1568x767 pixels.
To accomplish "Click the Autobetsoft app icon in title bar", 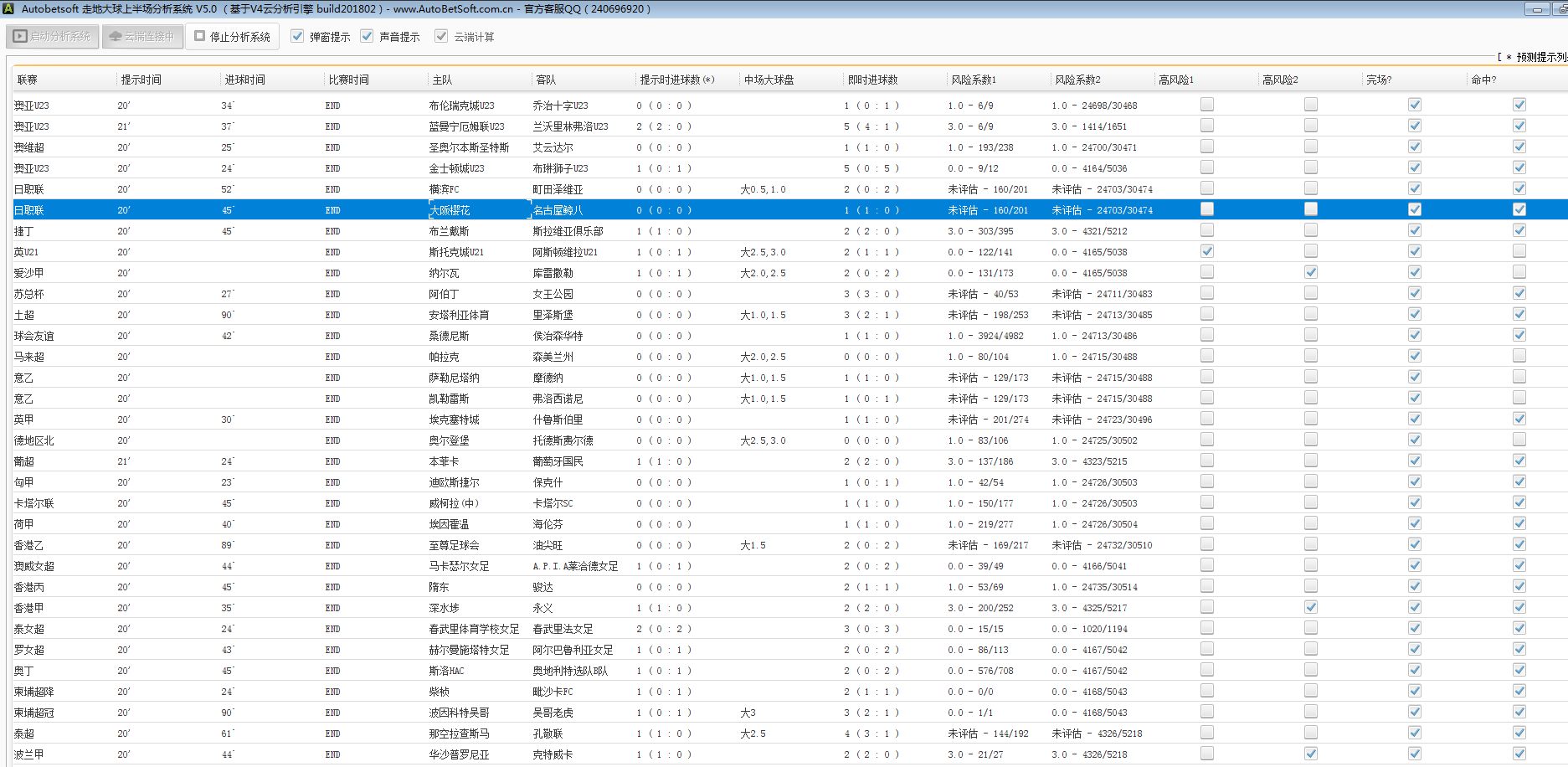I will point(8,8).
